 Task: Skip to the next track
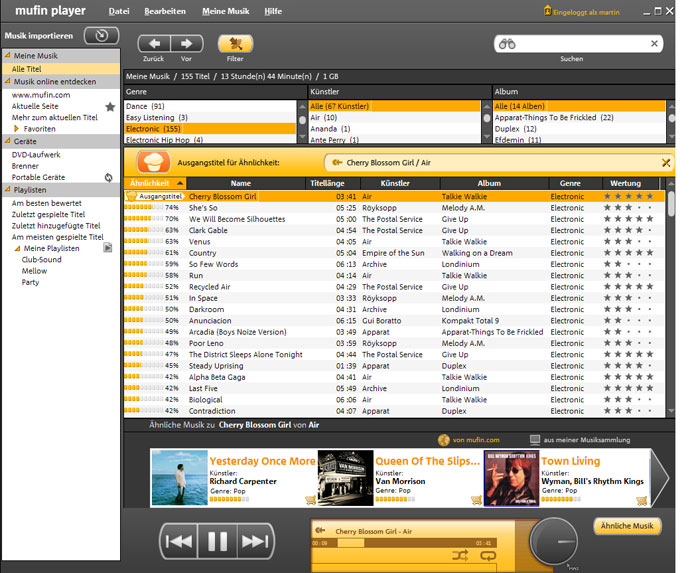255,542
